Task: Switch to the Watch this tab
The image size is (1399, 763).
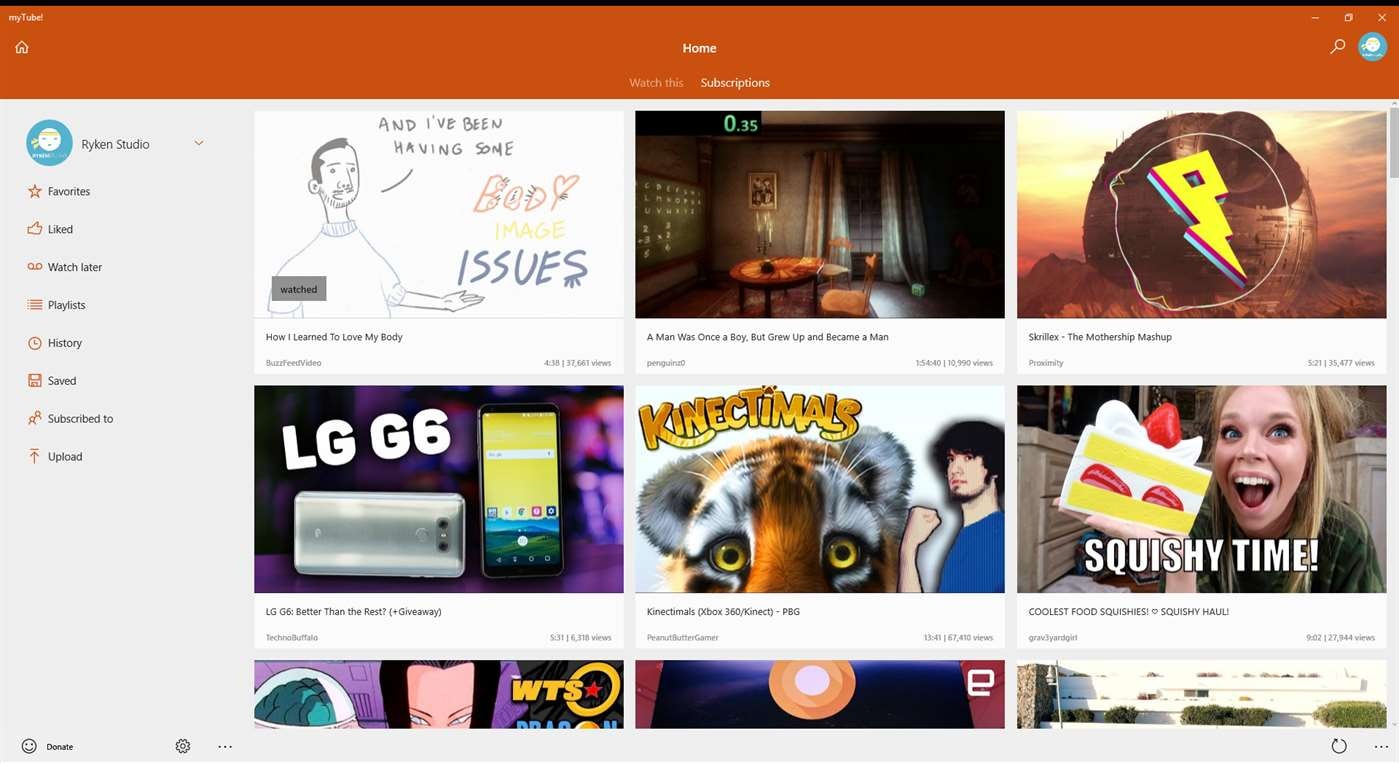Action: (655, 82)
